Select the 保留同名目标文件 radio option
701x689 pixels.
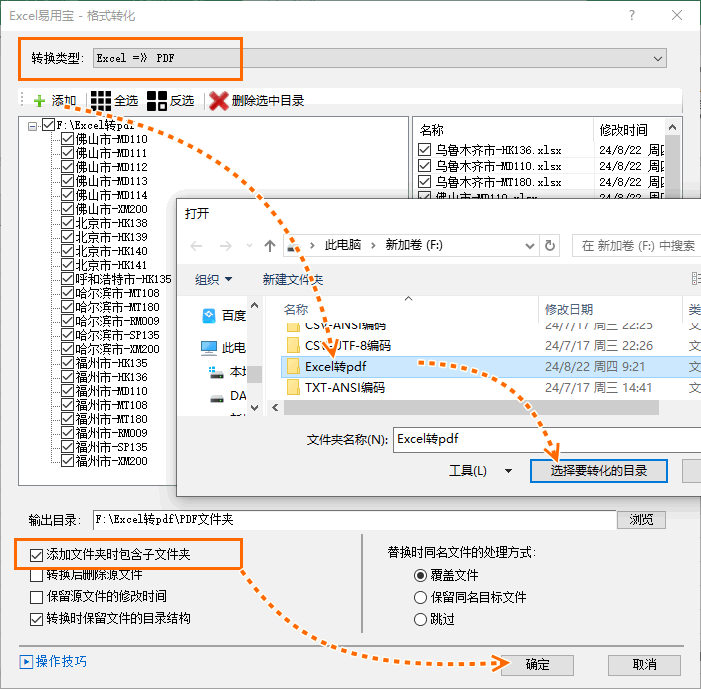[420, 597]
